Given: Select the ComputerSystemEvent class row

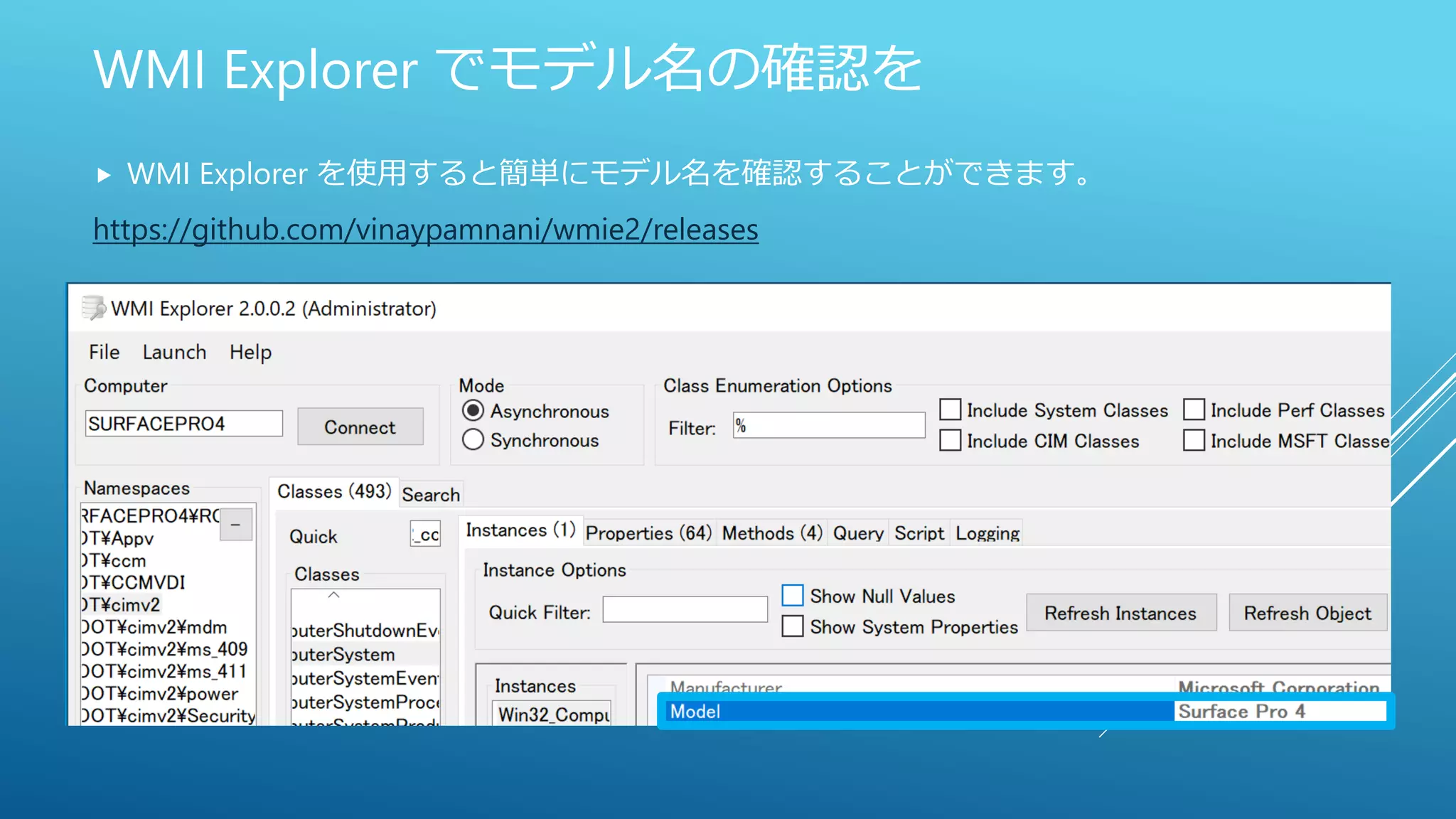Looking at the screenshot, I should pyautogui.click(x=365, y=678).
